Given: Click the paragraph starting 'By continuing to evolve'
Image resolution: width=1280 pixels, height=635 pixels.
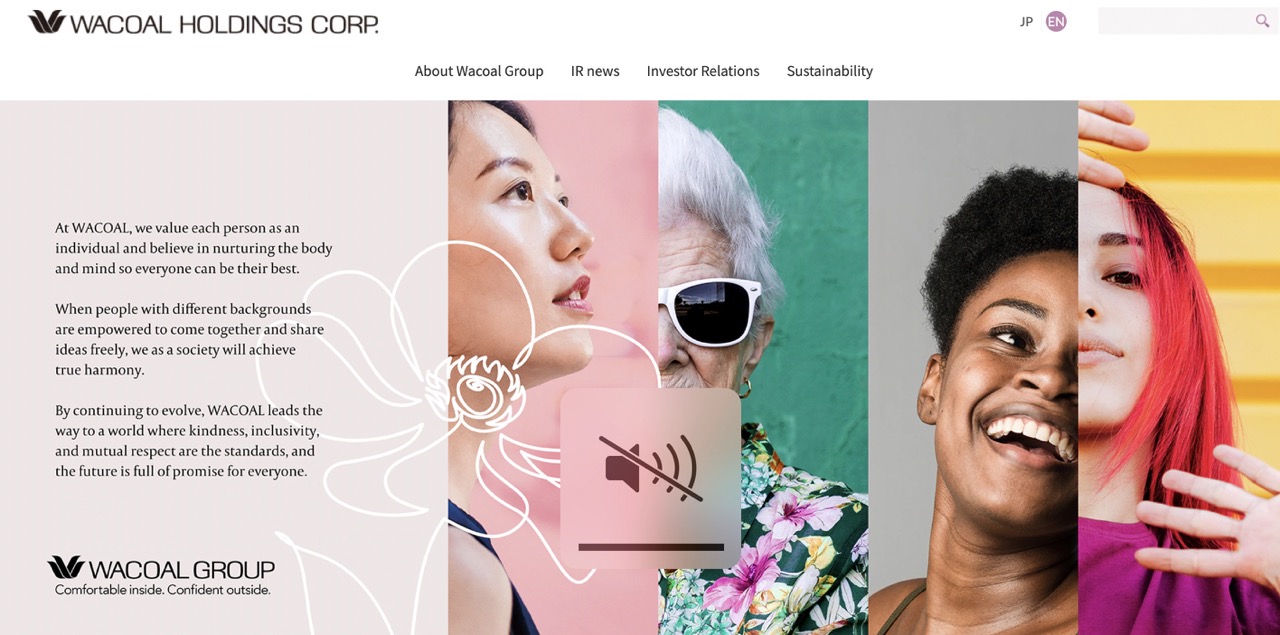Looking at the screenshot, I should 189,441.
